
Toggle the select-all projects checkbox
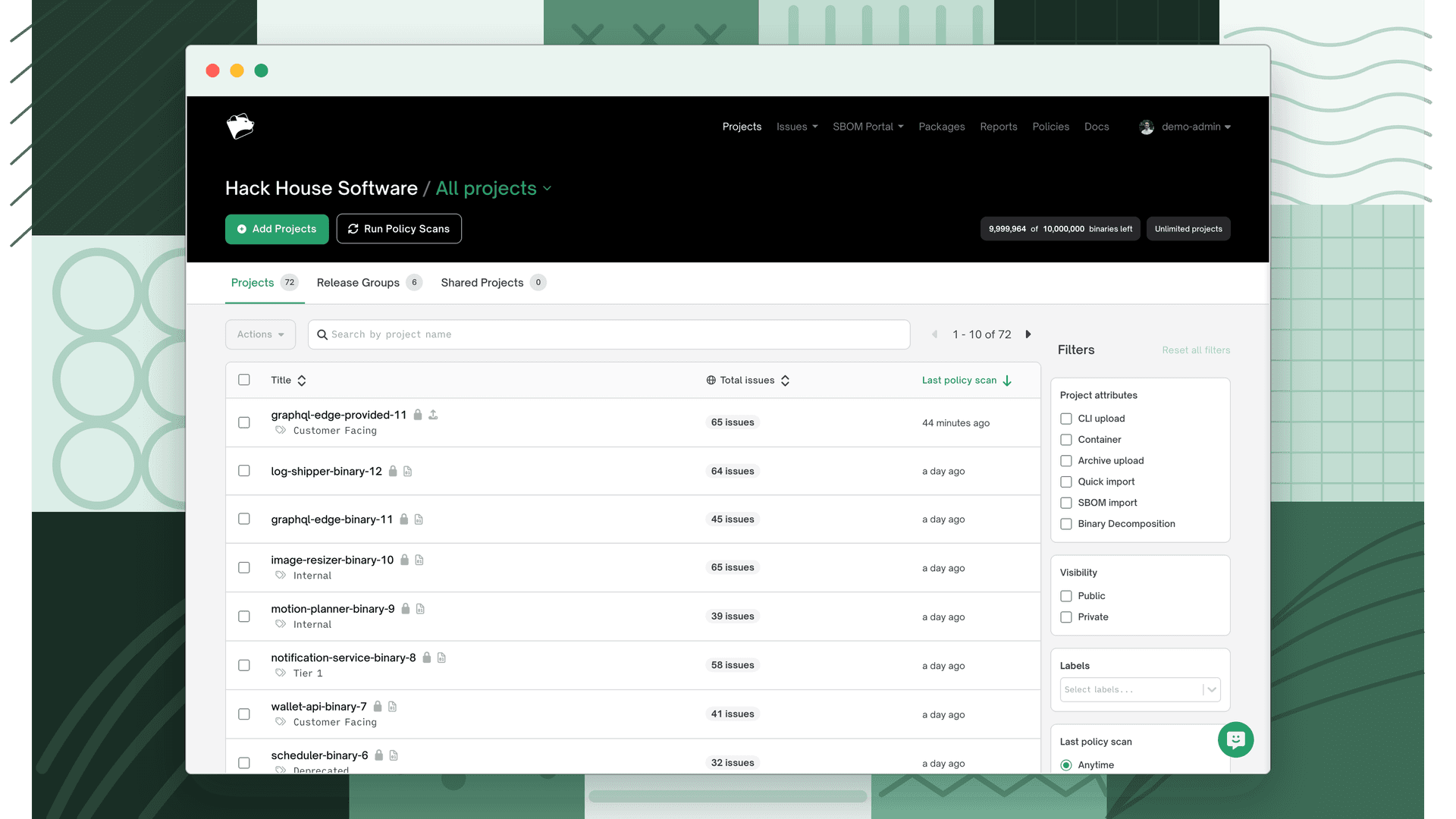click(x=244, y=380)
